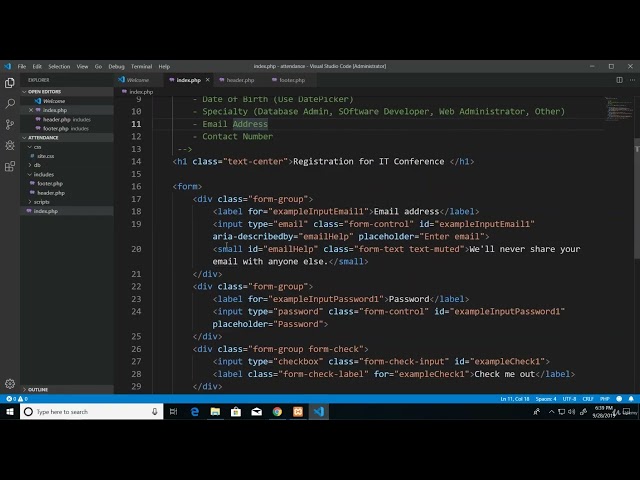Show hidden system tray icons
640x480 pixels.
[551, 412]
